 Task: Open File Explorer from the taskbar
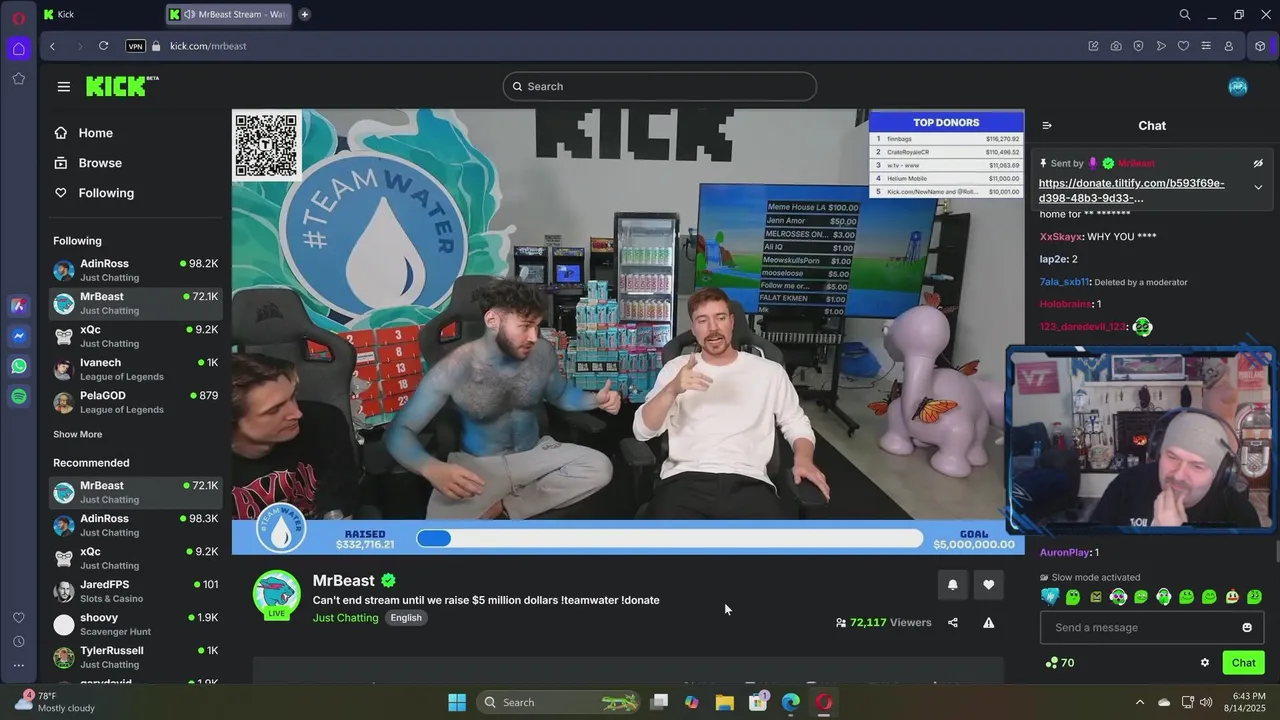(x=724, y=702)
